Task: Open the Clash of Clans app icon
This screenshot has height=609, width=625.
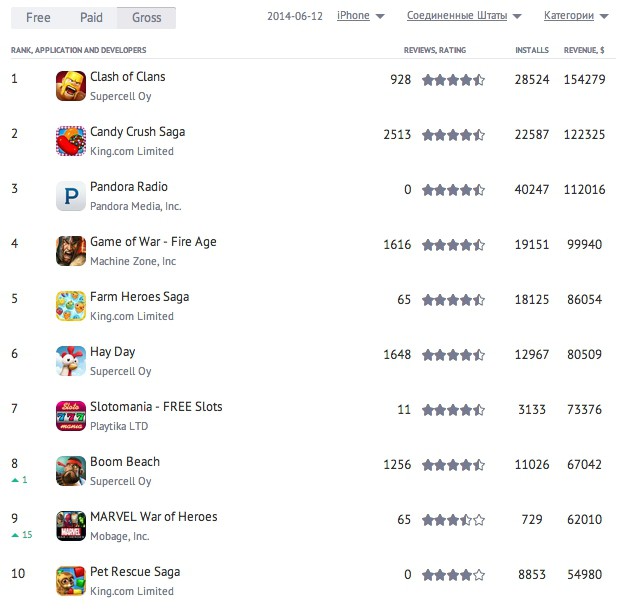Action: 71,86
